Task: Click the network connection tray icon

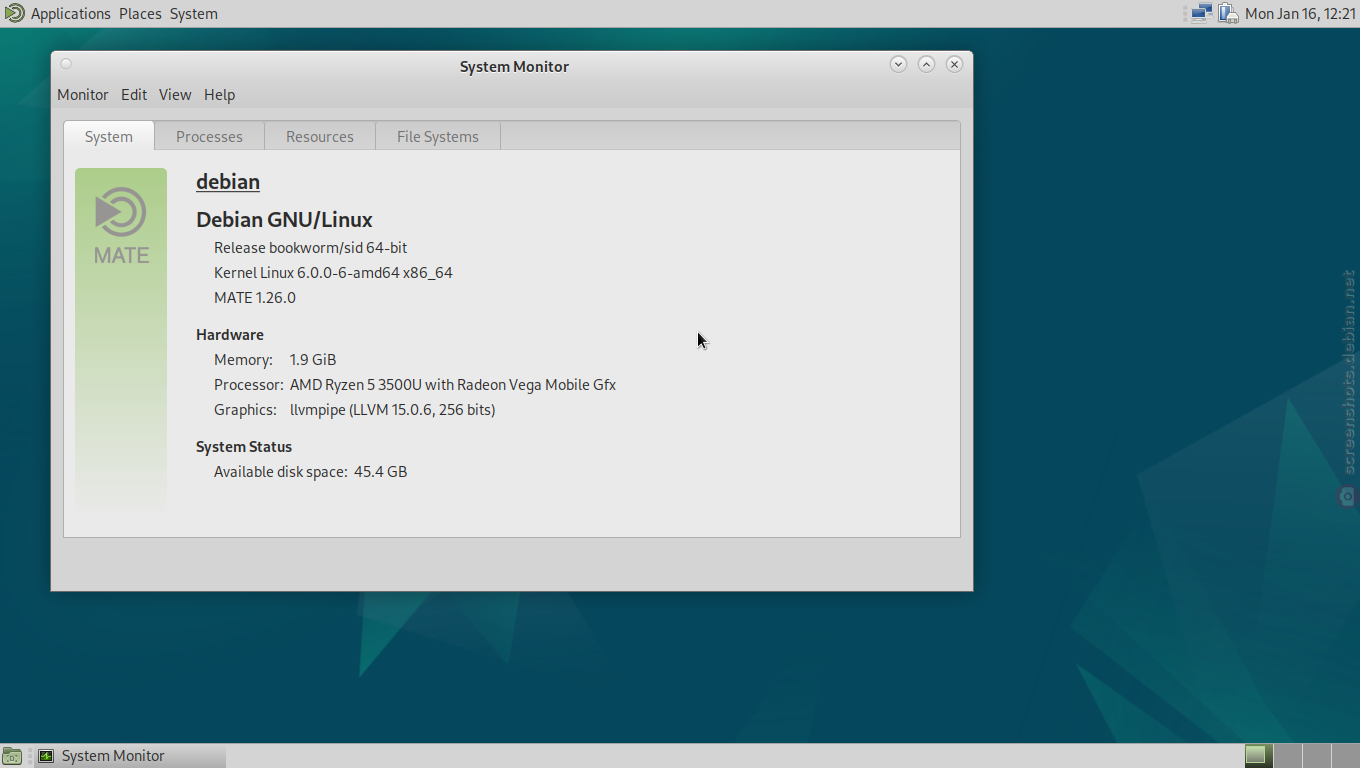Action: click(x=1201, y=14)
